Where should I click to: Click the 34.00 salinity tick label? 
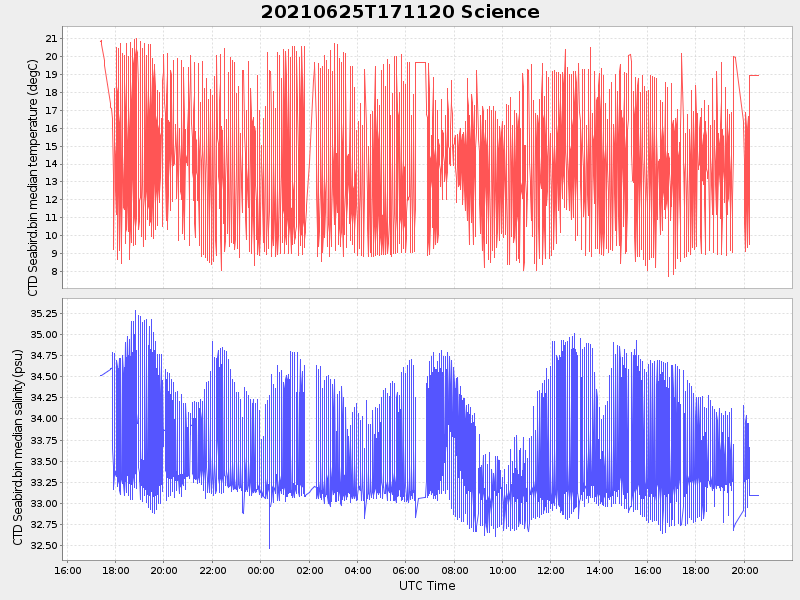pos(43,419)
